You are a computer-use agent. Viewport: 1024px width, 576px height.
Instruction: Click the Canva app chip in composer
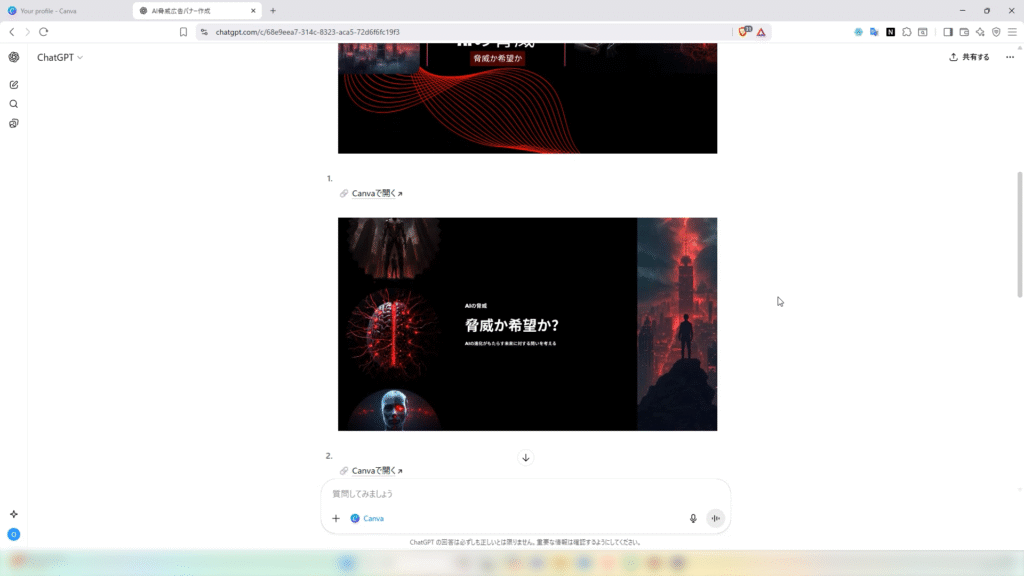367,518
